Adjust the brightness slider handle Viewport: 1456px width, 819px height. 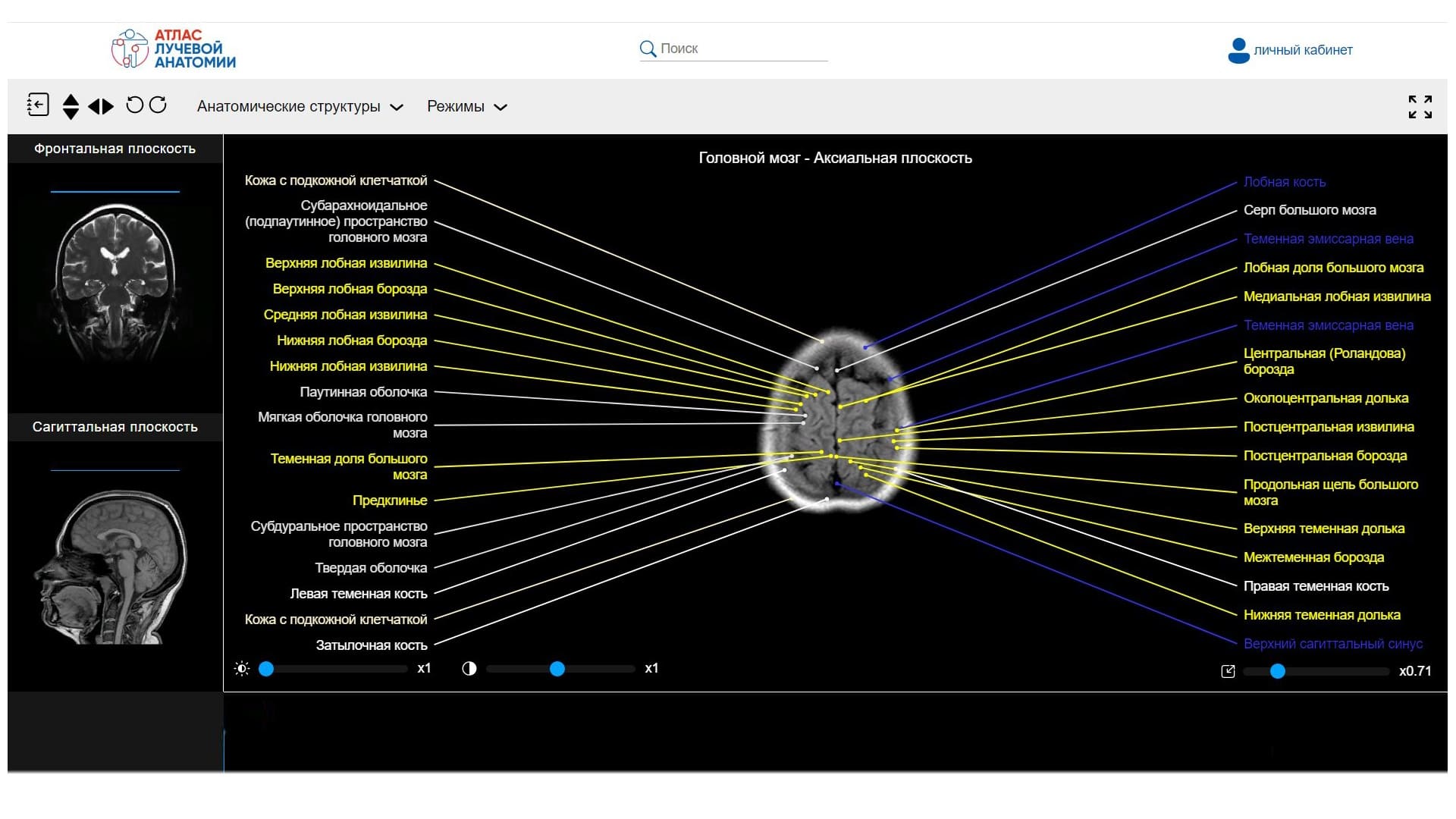click(x=266, y=669)
